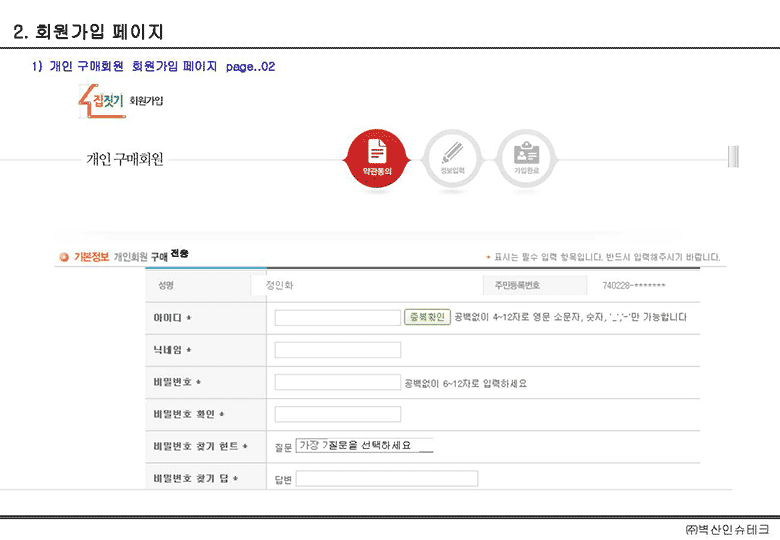The image size is (780, 540).
Task: Click into the 닉네임 text box
Action: [x=337, y=350]
